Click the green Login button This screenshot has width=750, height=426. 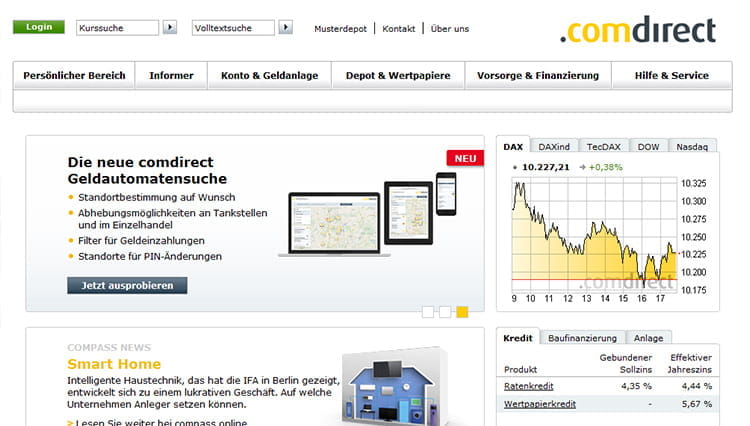tap(39, 27)
